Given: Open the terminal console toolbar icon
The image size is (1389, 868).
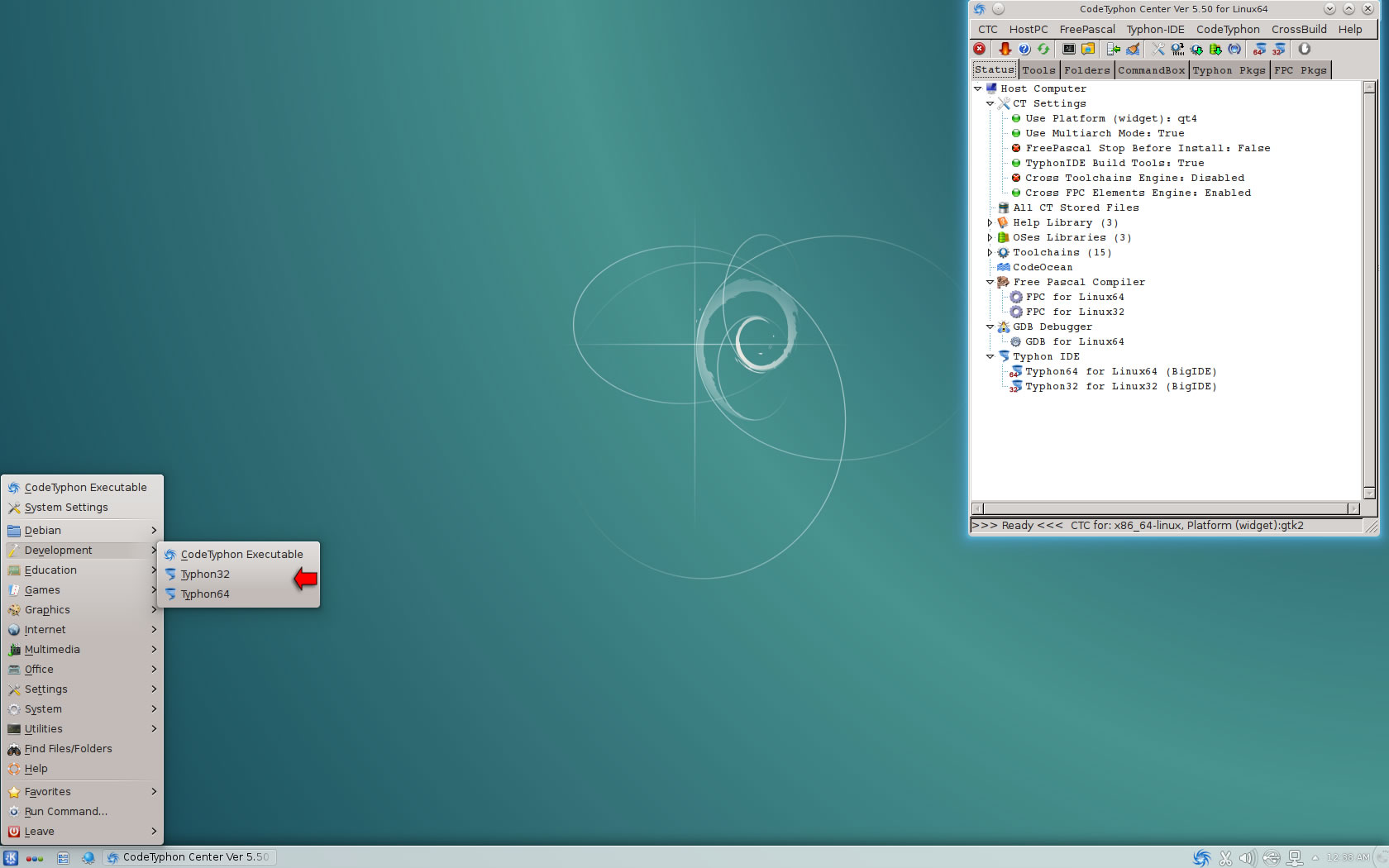Looking at the screenshot, I should point(1069,50).
